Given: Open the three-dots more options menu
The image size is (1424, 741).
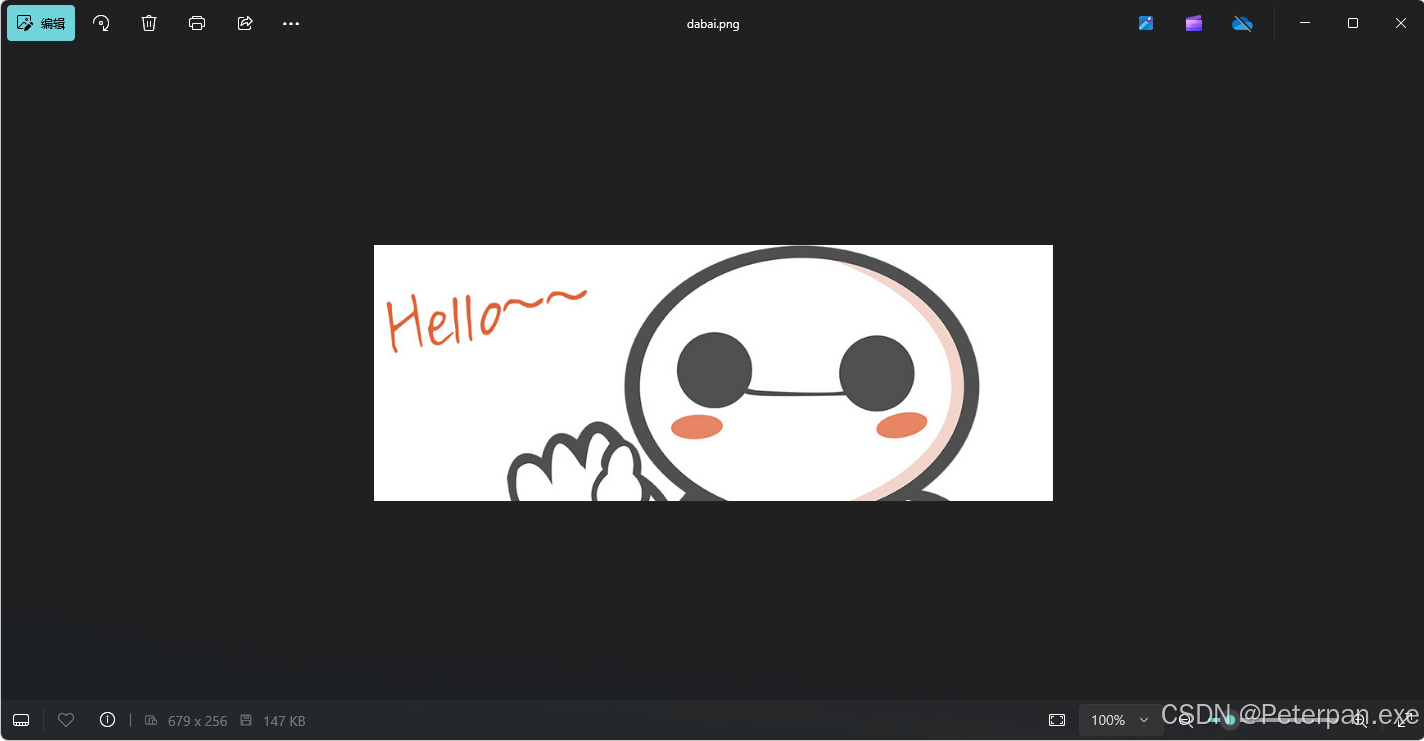Looking at the screenshot, I should tap(291, 23).
